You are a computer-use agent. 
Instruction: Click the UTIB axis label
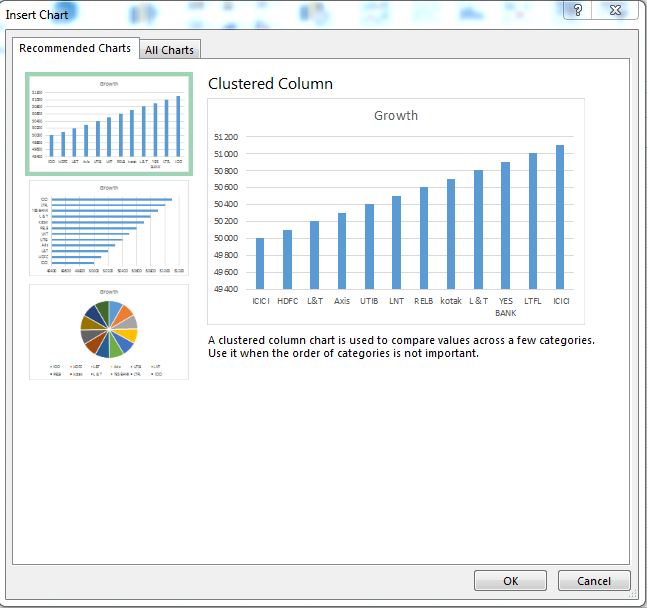369,301
